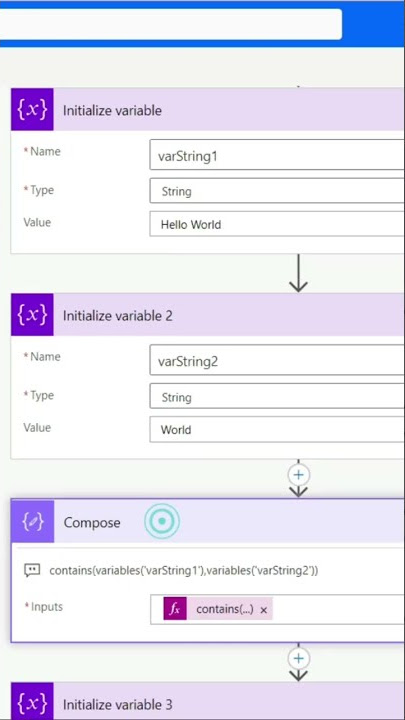Collapse the Initialize variable 2 header
The width and height of the screenshot is (405, 720).
point(229,315)
